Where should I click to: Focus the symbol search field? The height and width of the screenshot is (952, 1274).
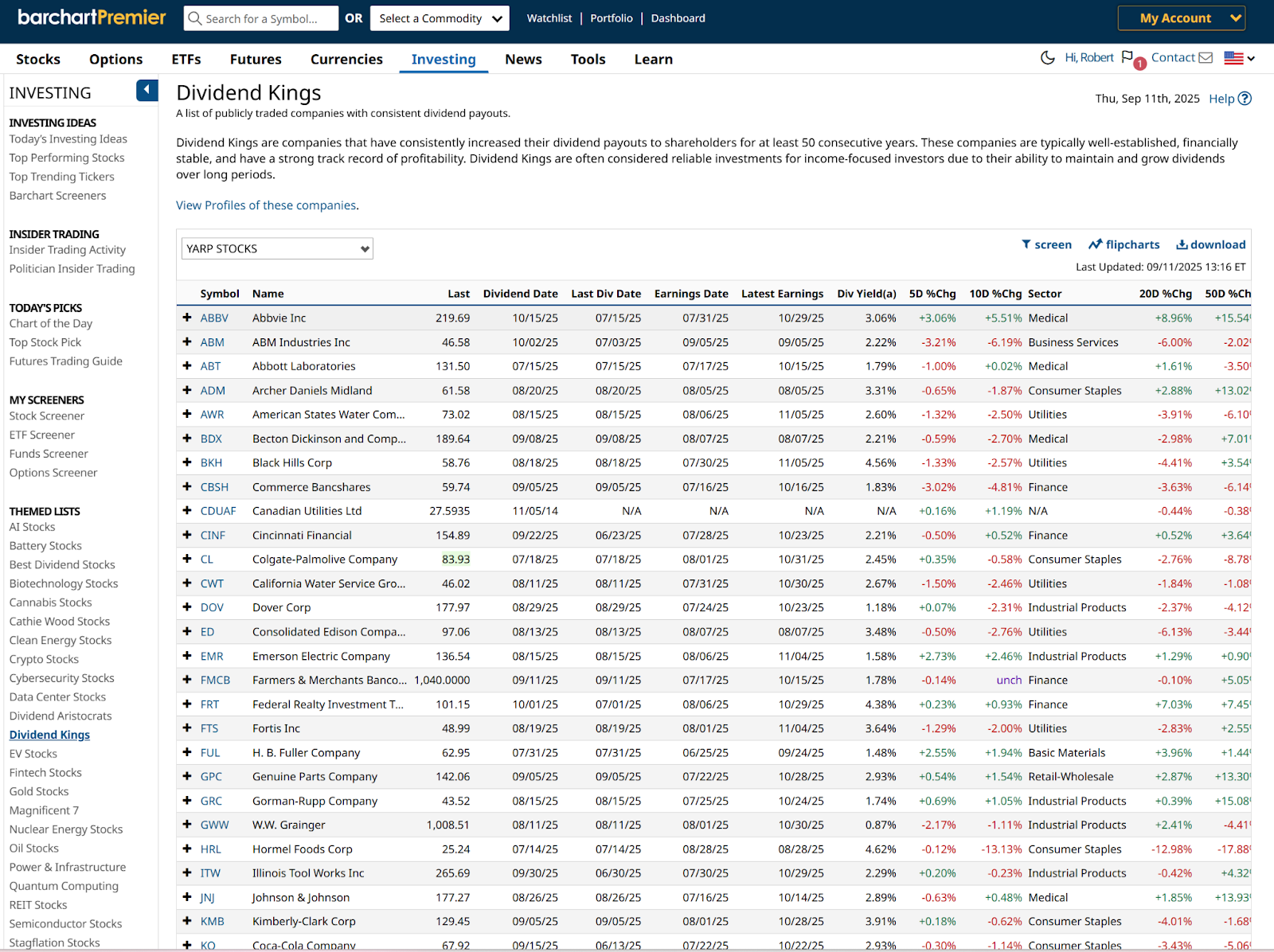[x=261, y=18]
